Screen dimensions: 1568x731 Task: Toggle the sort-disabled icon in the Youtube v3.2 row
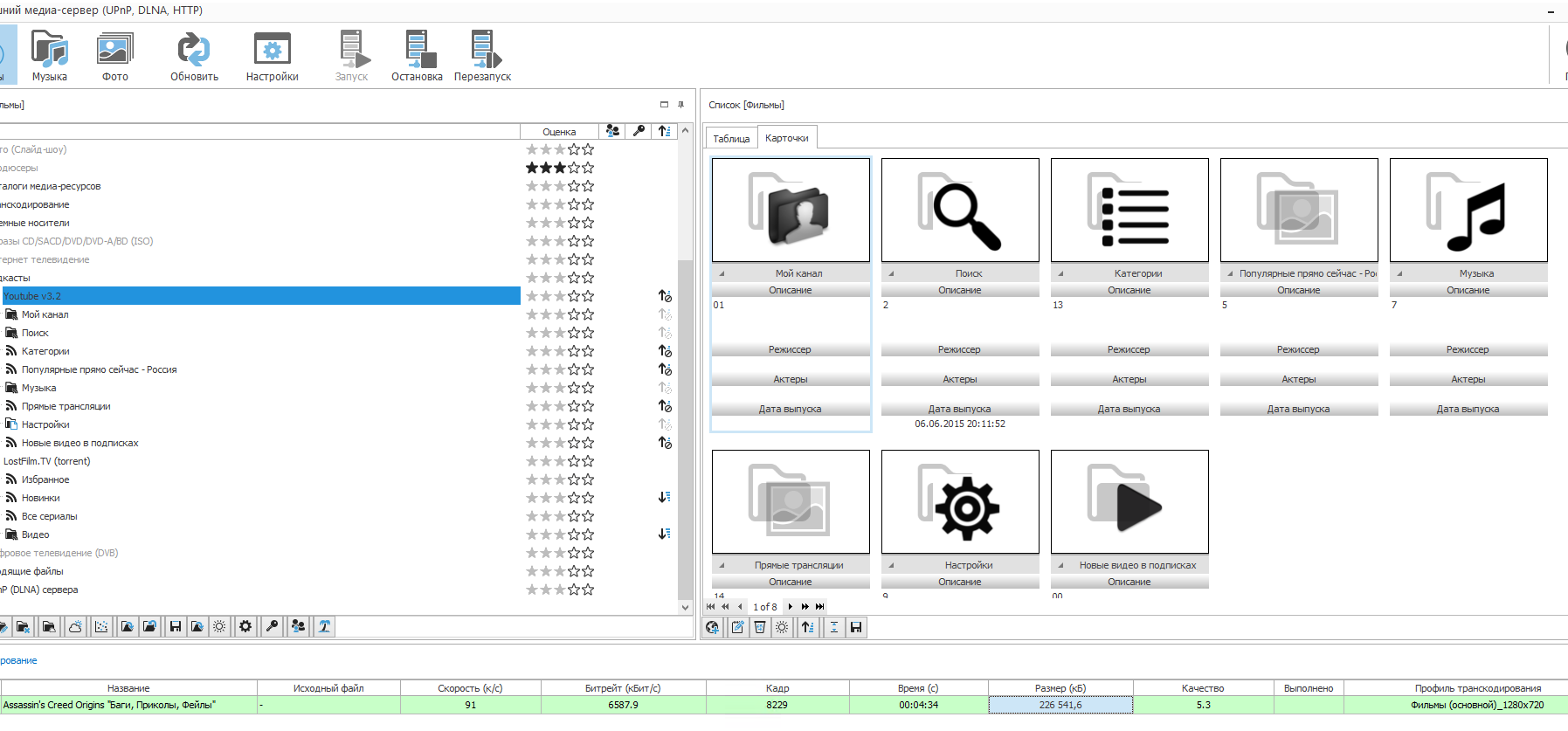[x=665, y=296]
